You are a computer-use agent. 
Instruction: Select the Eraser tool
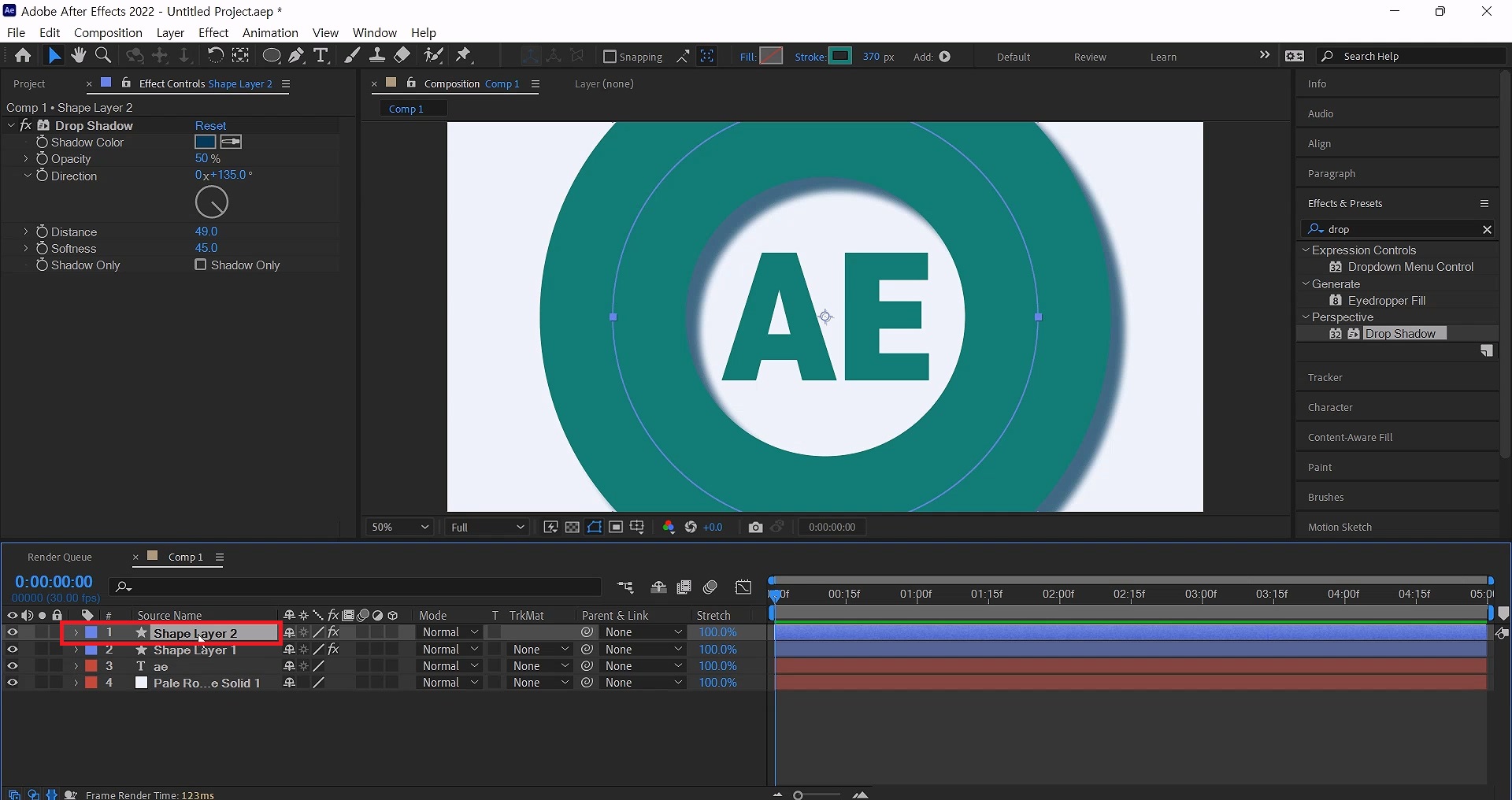pos(402,55)
